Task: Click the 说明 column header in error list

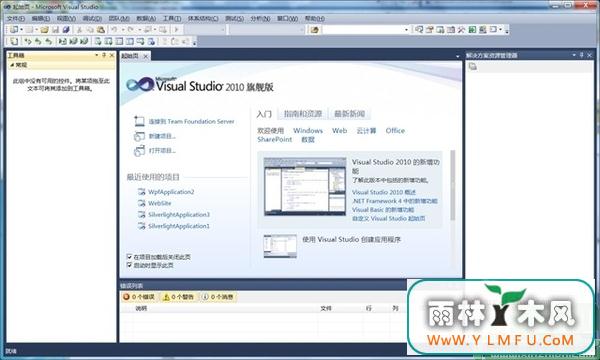Action: point(141,308)
